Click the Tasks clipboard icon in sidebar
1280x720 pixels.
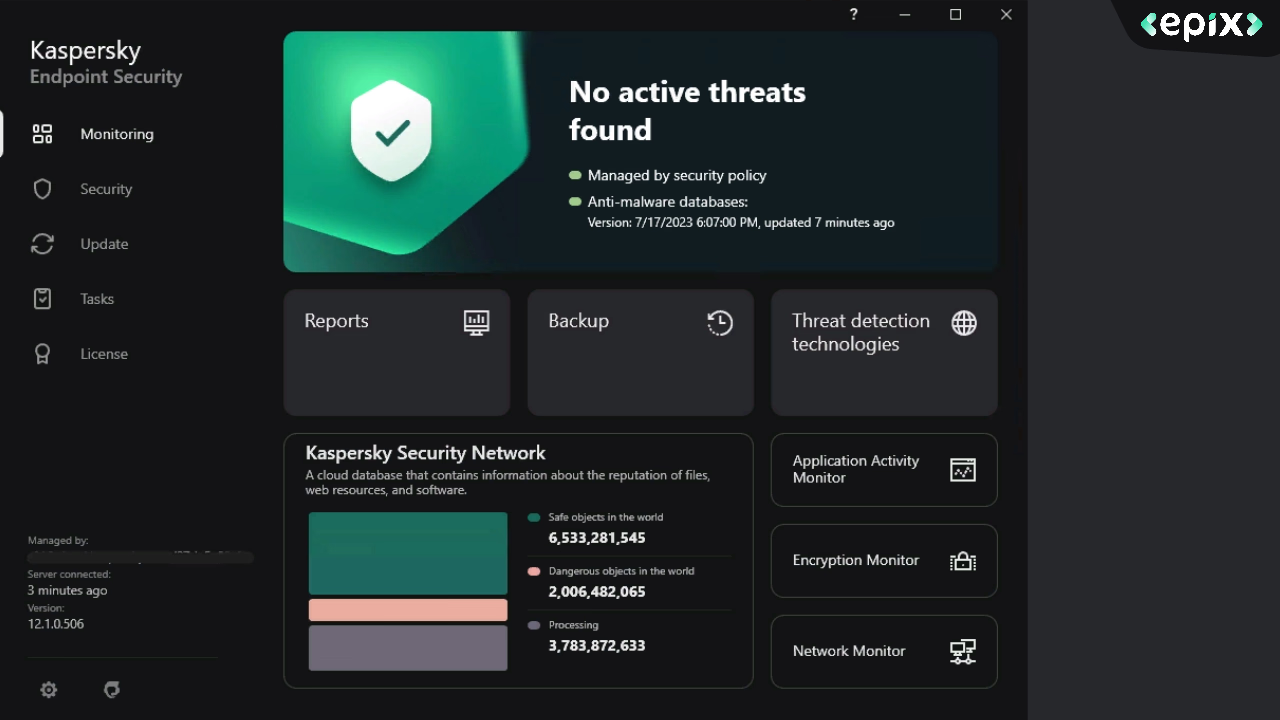coord(42,299)
